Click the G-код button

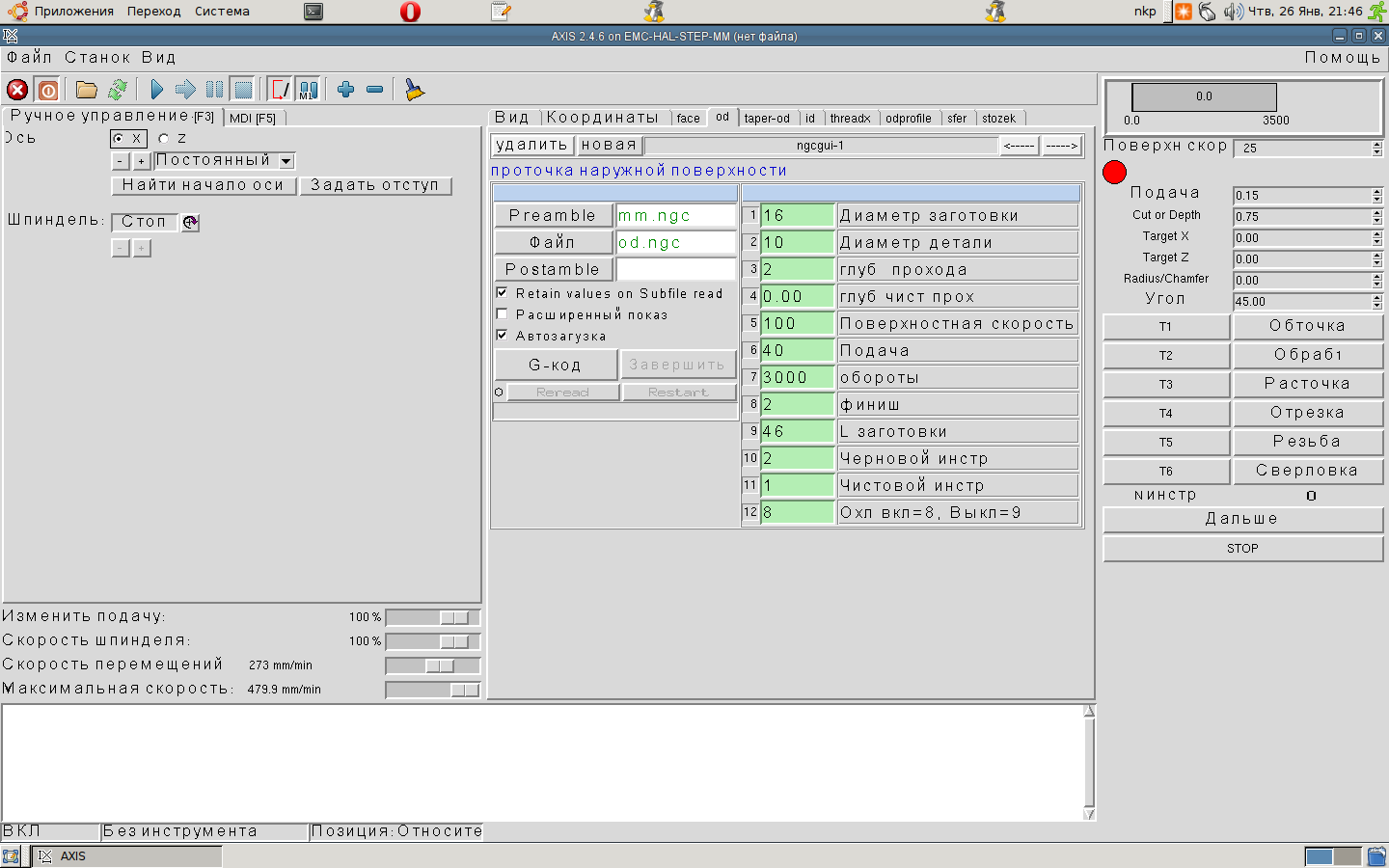point(556,365)
